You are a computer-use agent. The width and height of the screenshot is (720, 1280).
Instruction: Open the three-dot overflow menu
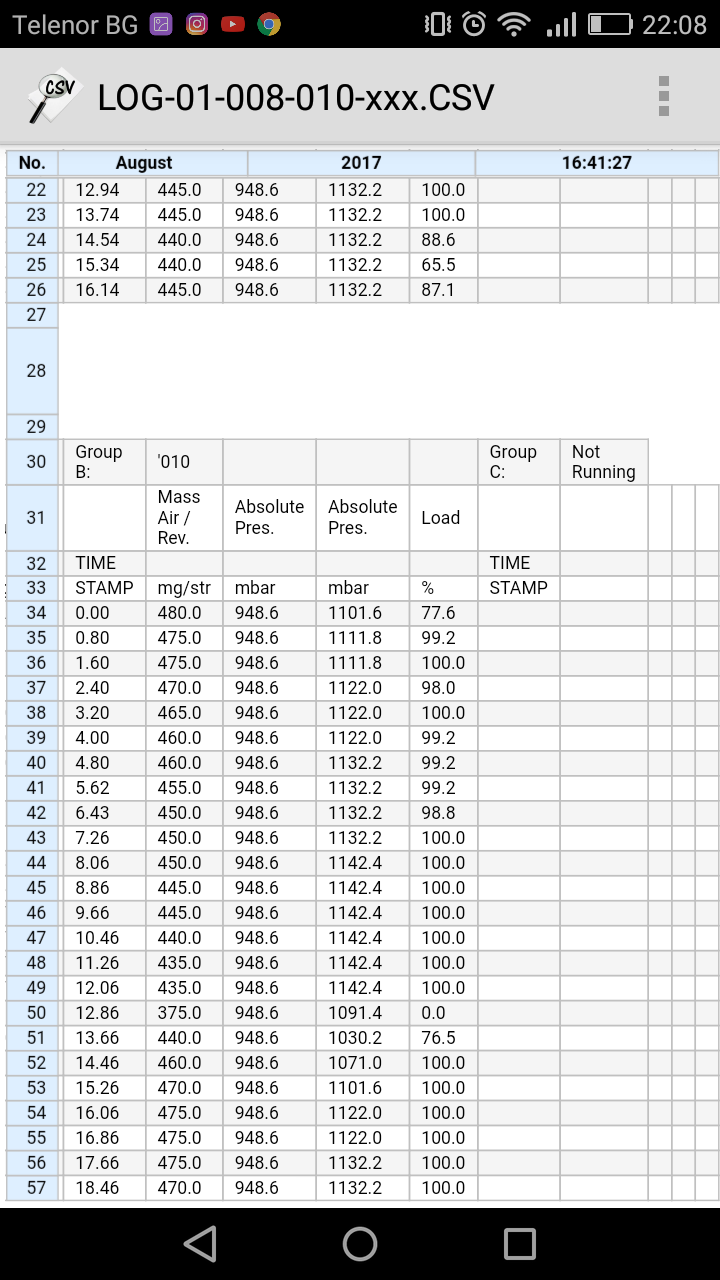tap(663, 96)
